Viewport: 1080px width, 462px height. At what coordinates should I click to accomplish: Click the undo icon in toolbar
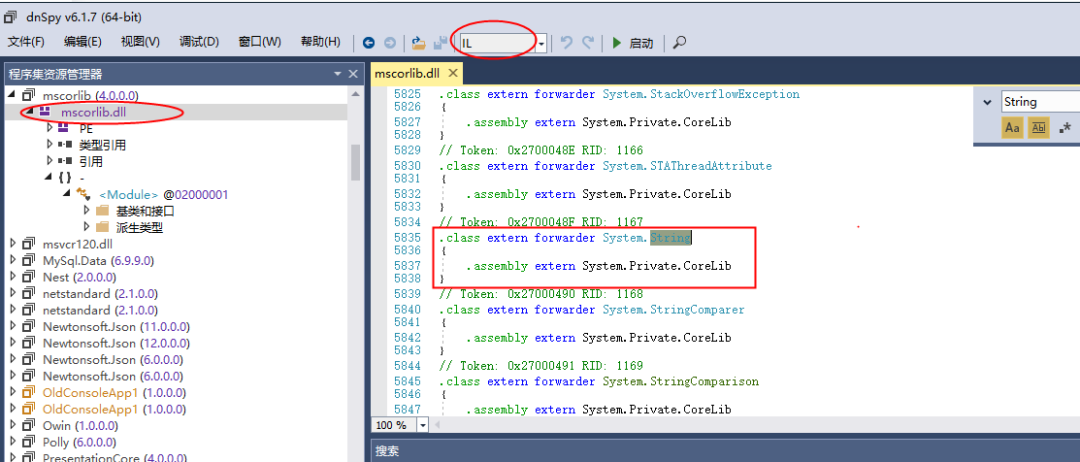567,43
